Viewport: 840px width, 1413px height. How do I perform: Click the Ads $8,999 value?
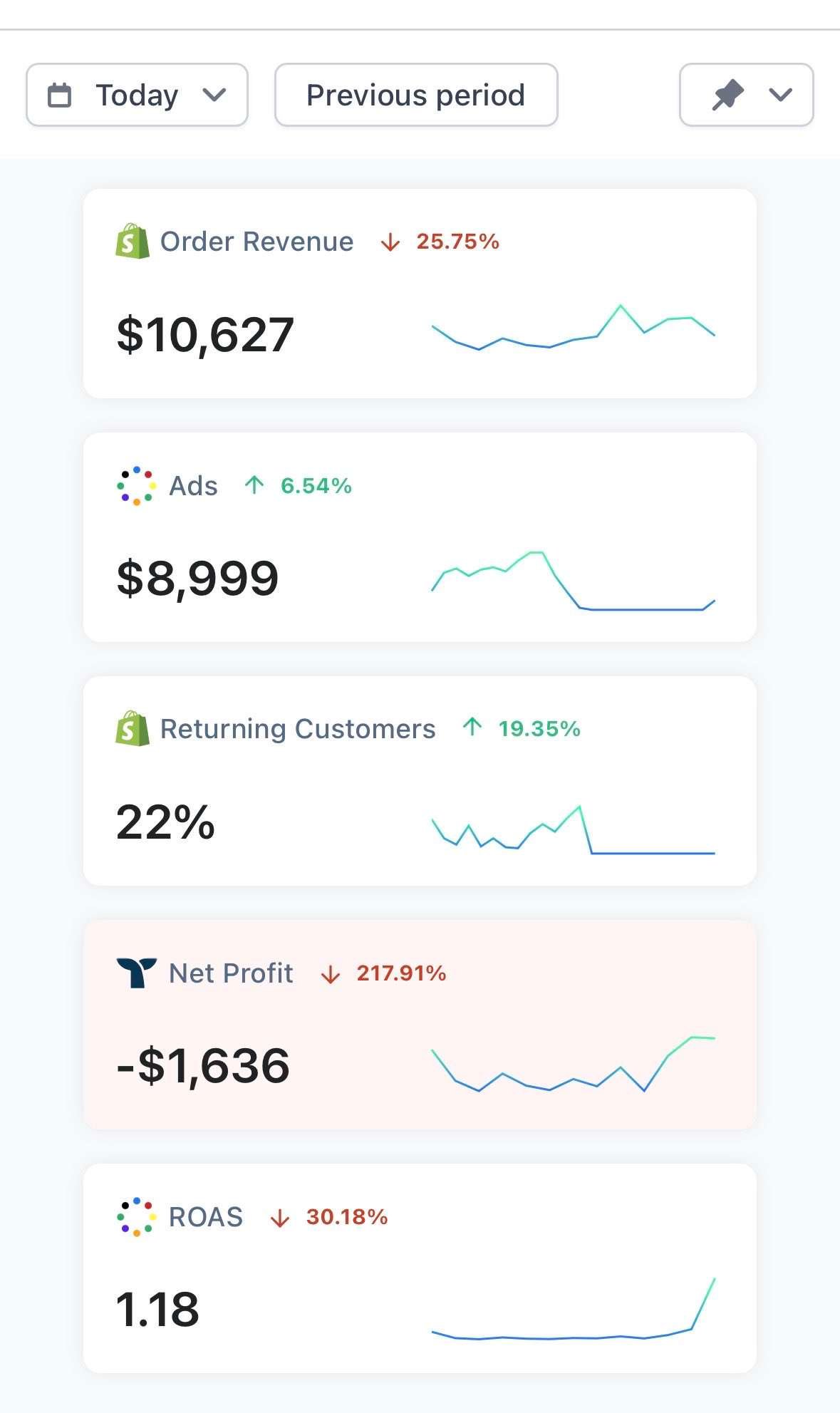coord(197,578)
